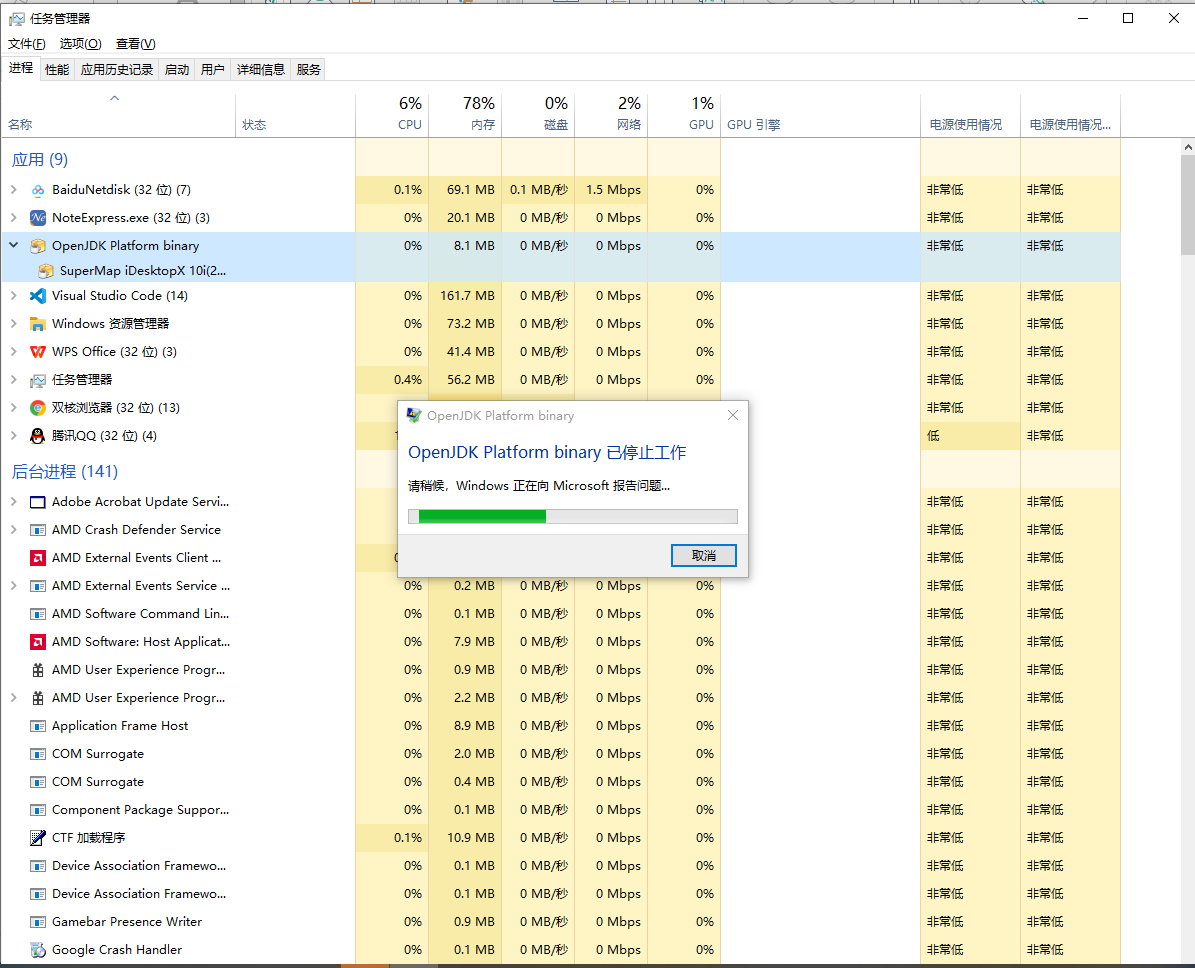Click the error dialog's title icon
1195x968 pixels.
click(x=414, y=415)
